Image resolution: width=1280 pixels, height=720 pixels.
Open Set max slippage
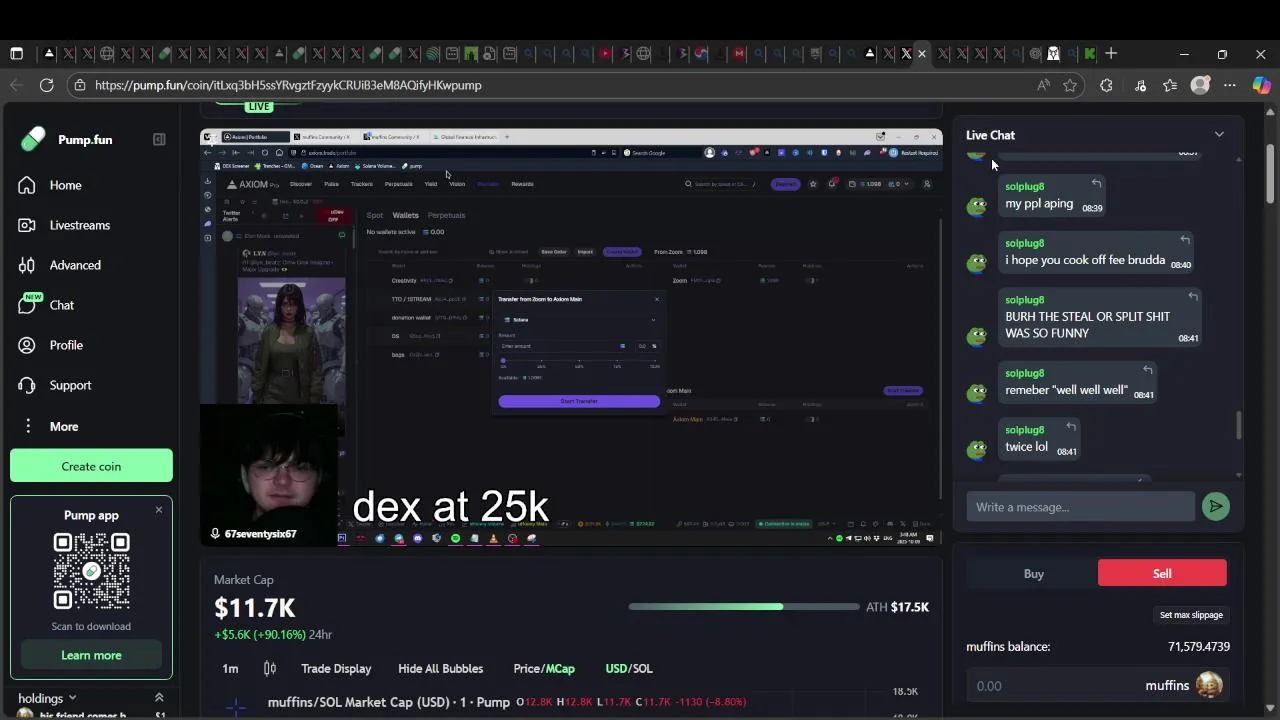pyautogui.click(x=1191, y=615)
